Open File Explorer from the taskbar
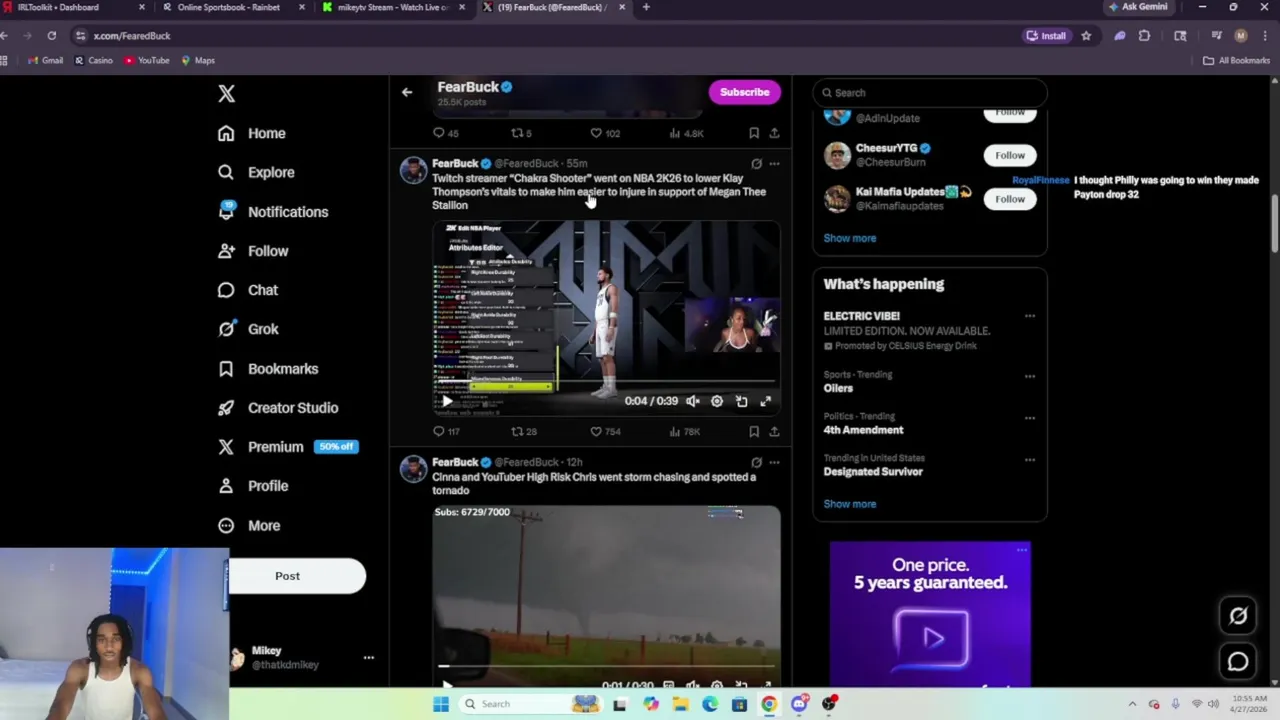This screenshot has width=1280, height=720. tap(680, 704)
